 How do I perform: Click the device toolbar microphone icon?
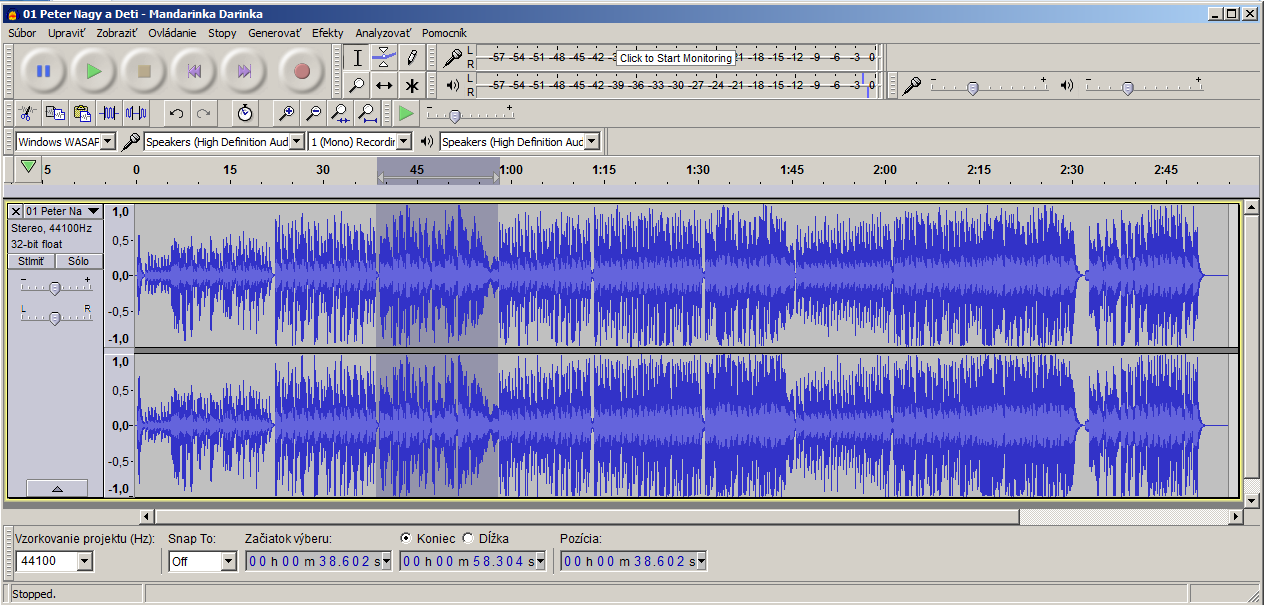pyautogui.click(x=131, y=142)
